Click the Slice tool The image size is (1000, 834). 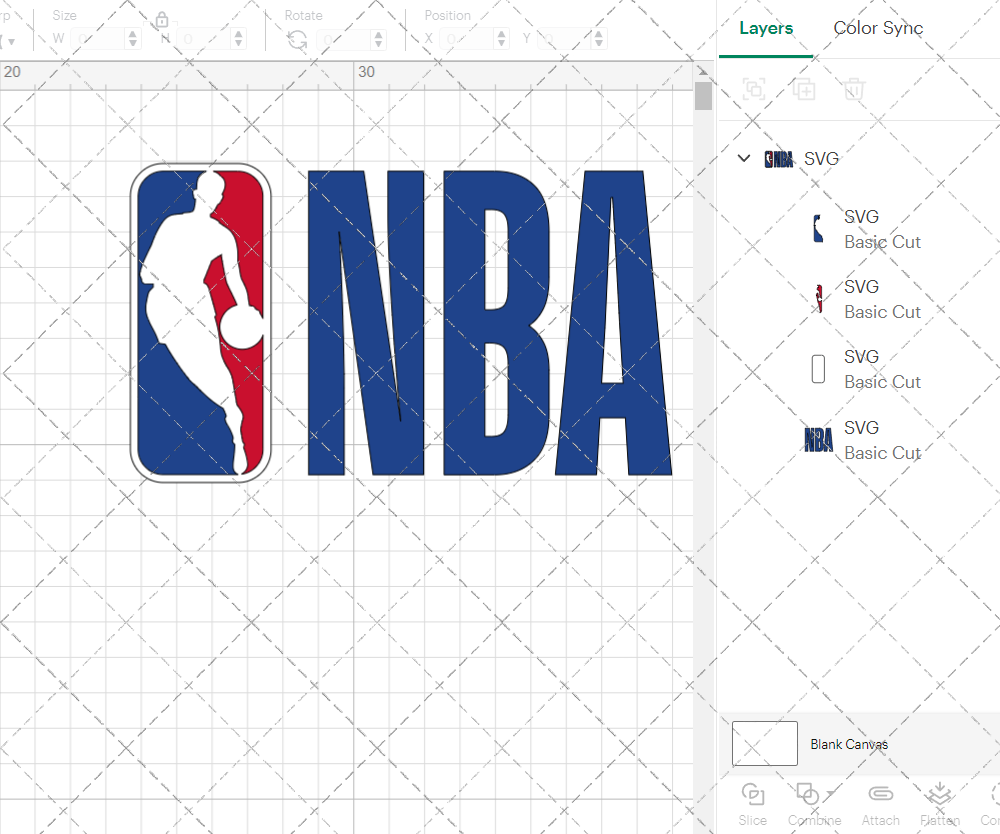click(x=753, y=805)
